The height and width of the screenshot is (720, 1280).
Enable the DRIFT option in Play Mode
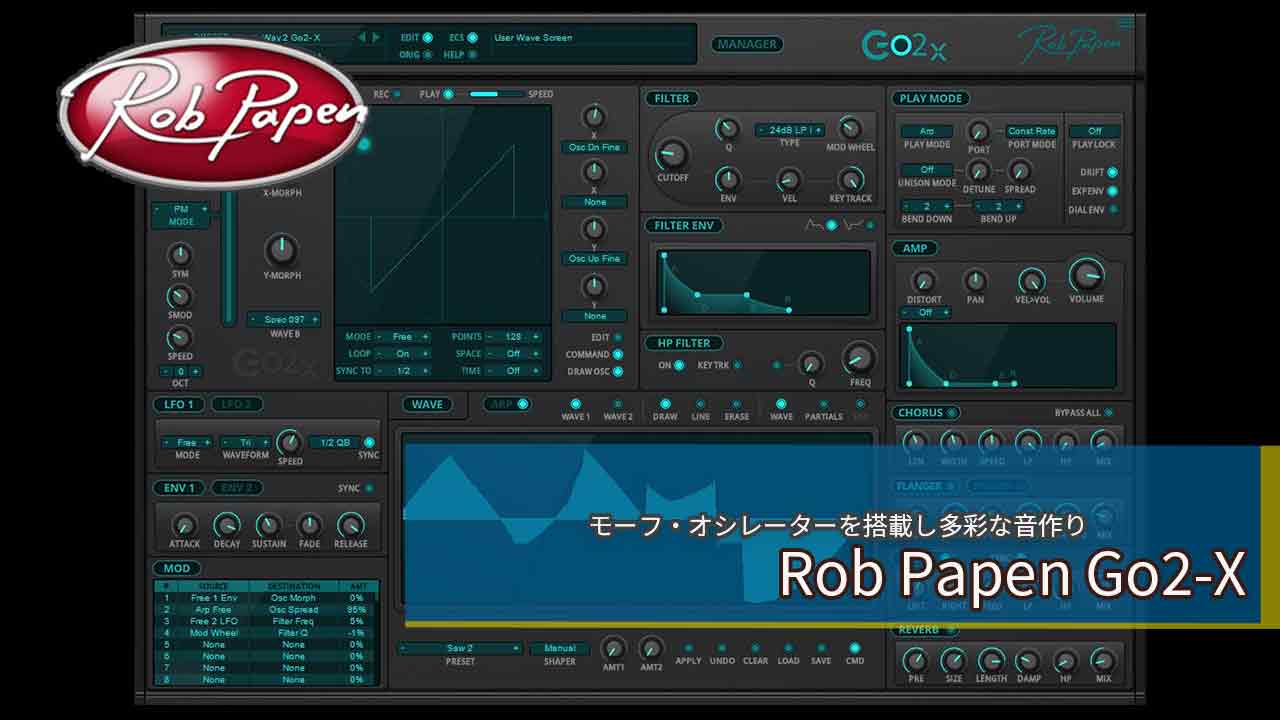click(x=1112, y=172)
